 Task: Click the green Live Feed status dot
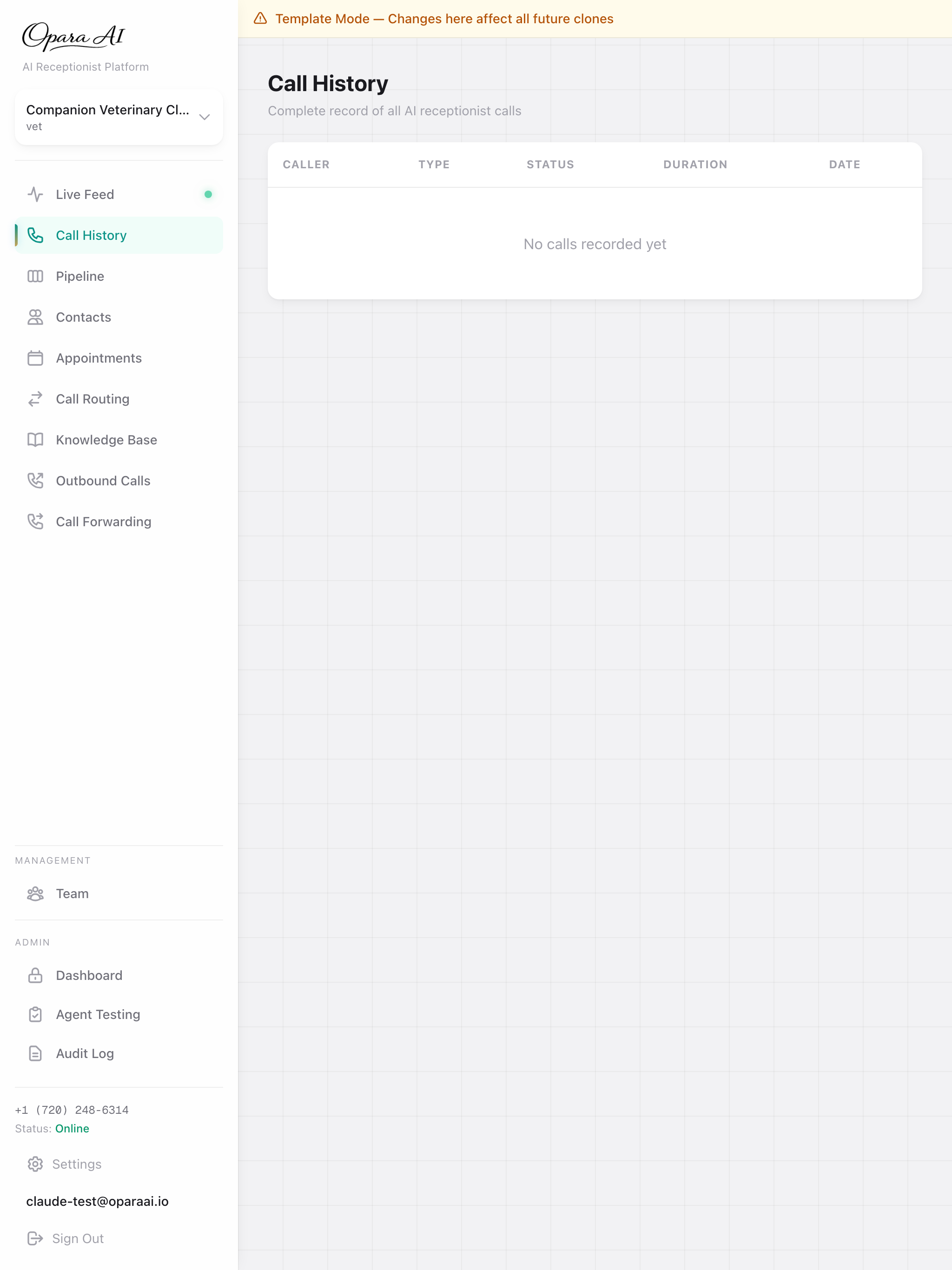point(208,195)
